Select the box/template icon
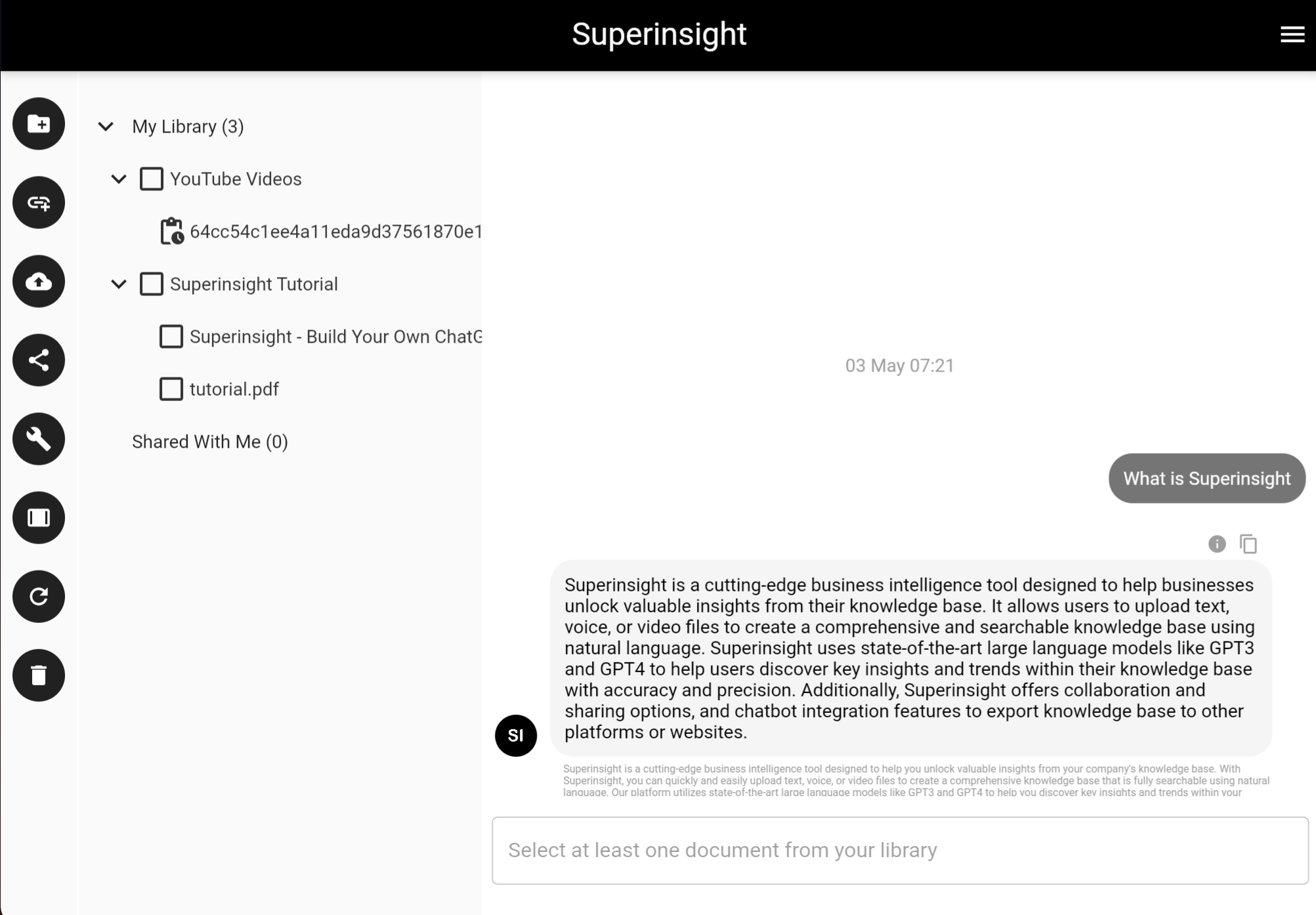This screenshot has width=1316, height=915. click(x=38, y=517)
